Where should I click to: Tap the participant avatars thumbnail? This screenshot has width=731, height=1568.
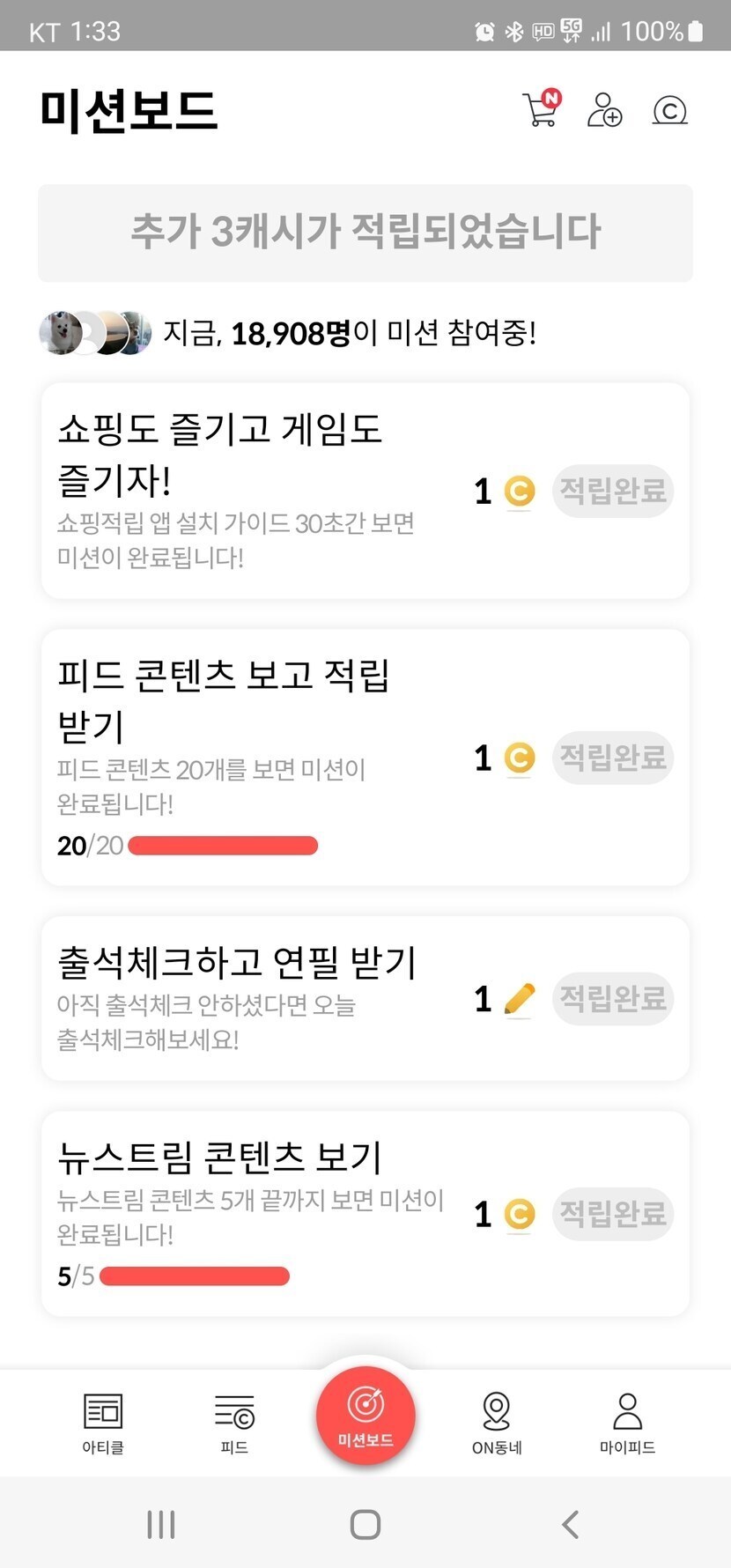(x=95, y=333)
